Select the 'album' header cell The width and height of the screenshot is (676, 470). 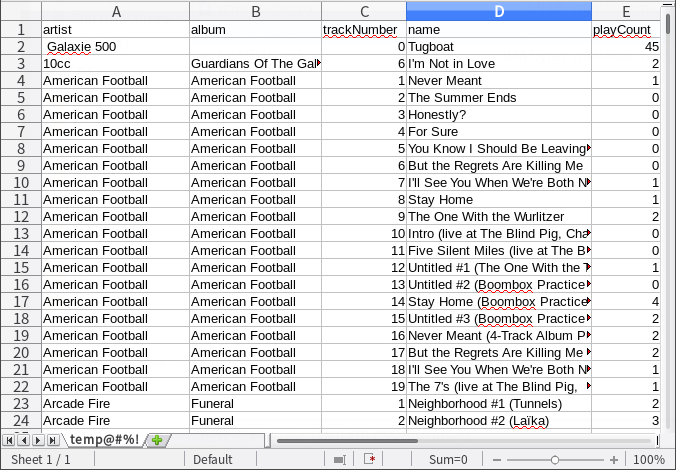click(x=255, y=29)
